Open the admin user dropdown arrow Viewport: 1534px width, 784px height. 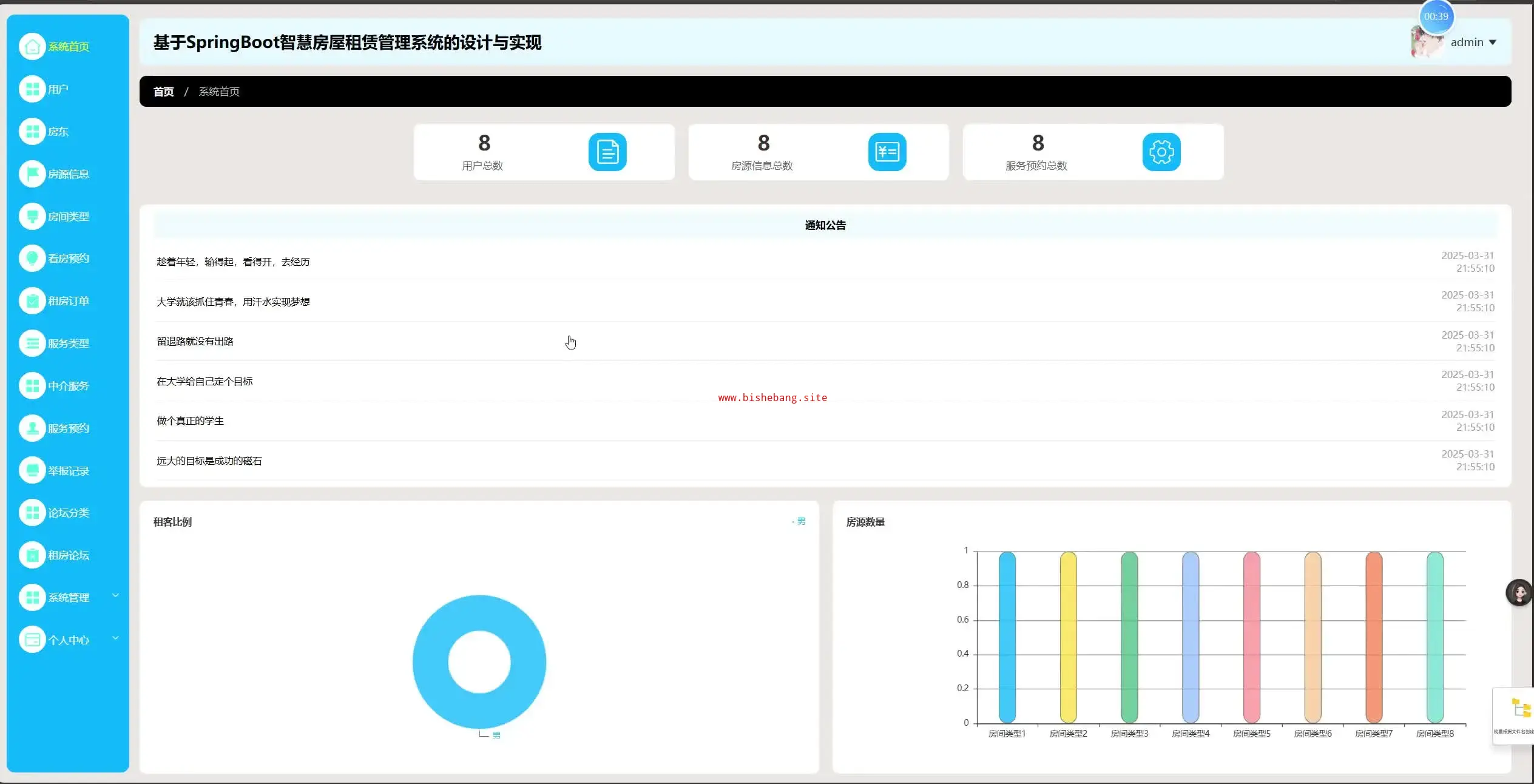coord(1493,42)
